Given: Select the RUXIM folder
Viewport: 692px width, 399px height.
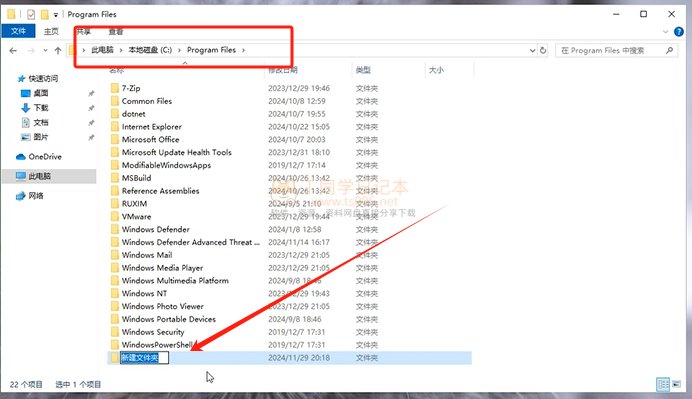Looking at the screenshot, I should pyautogui.click(x=134, y=203).
